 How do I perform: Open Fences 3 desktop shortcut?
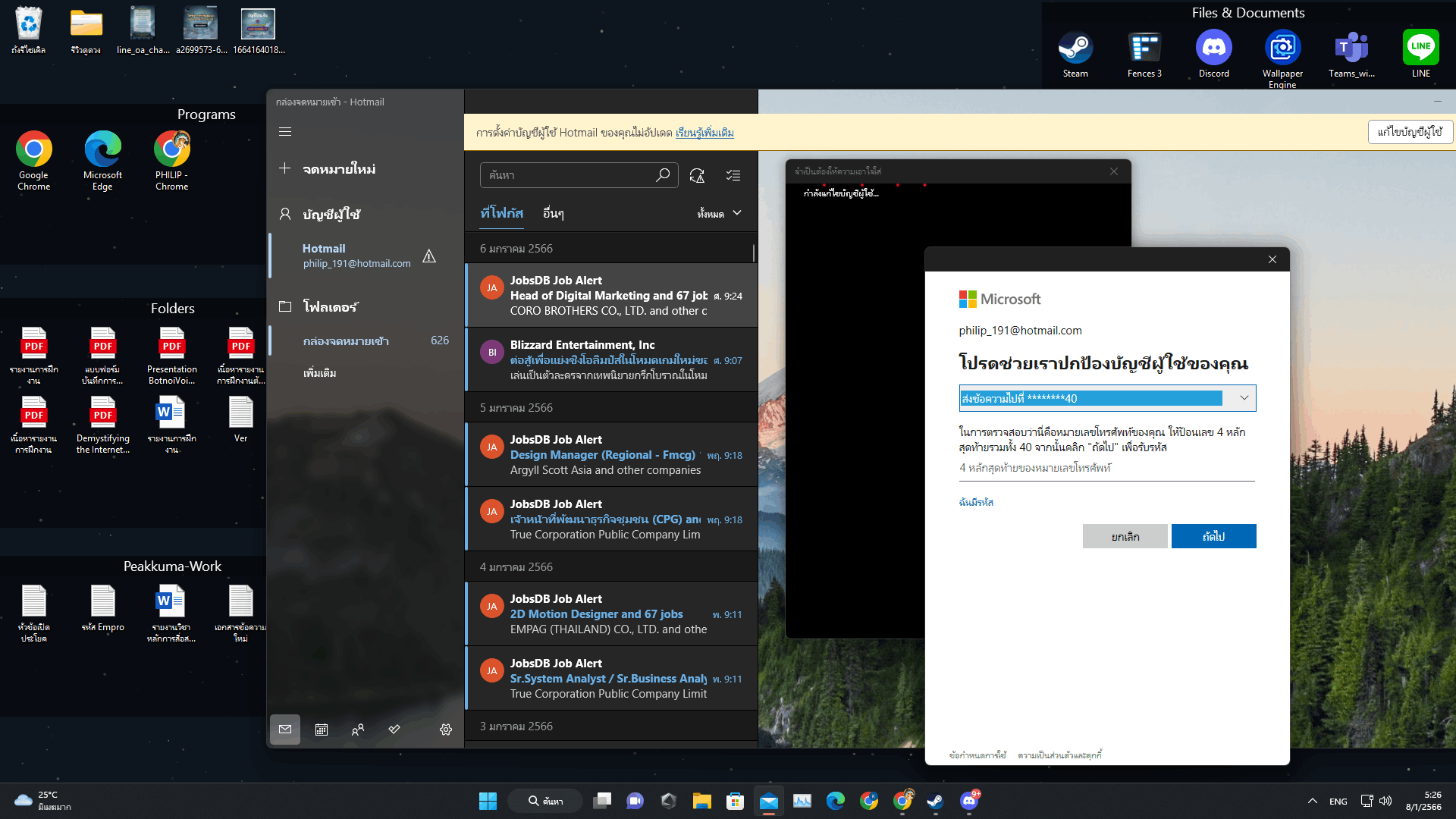(1144, 54)
